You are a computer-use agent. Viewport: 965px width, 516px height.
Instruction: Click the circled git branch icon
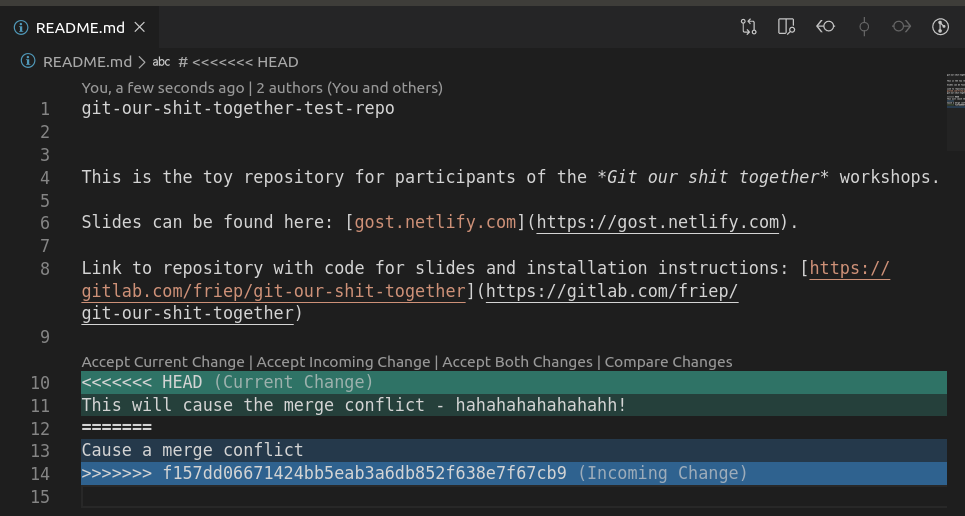coord(939,27)
